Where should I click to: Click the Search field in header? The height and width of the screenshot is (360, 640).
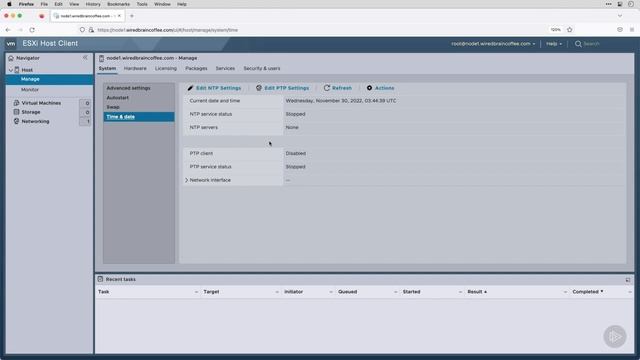click(592, 44)
